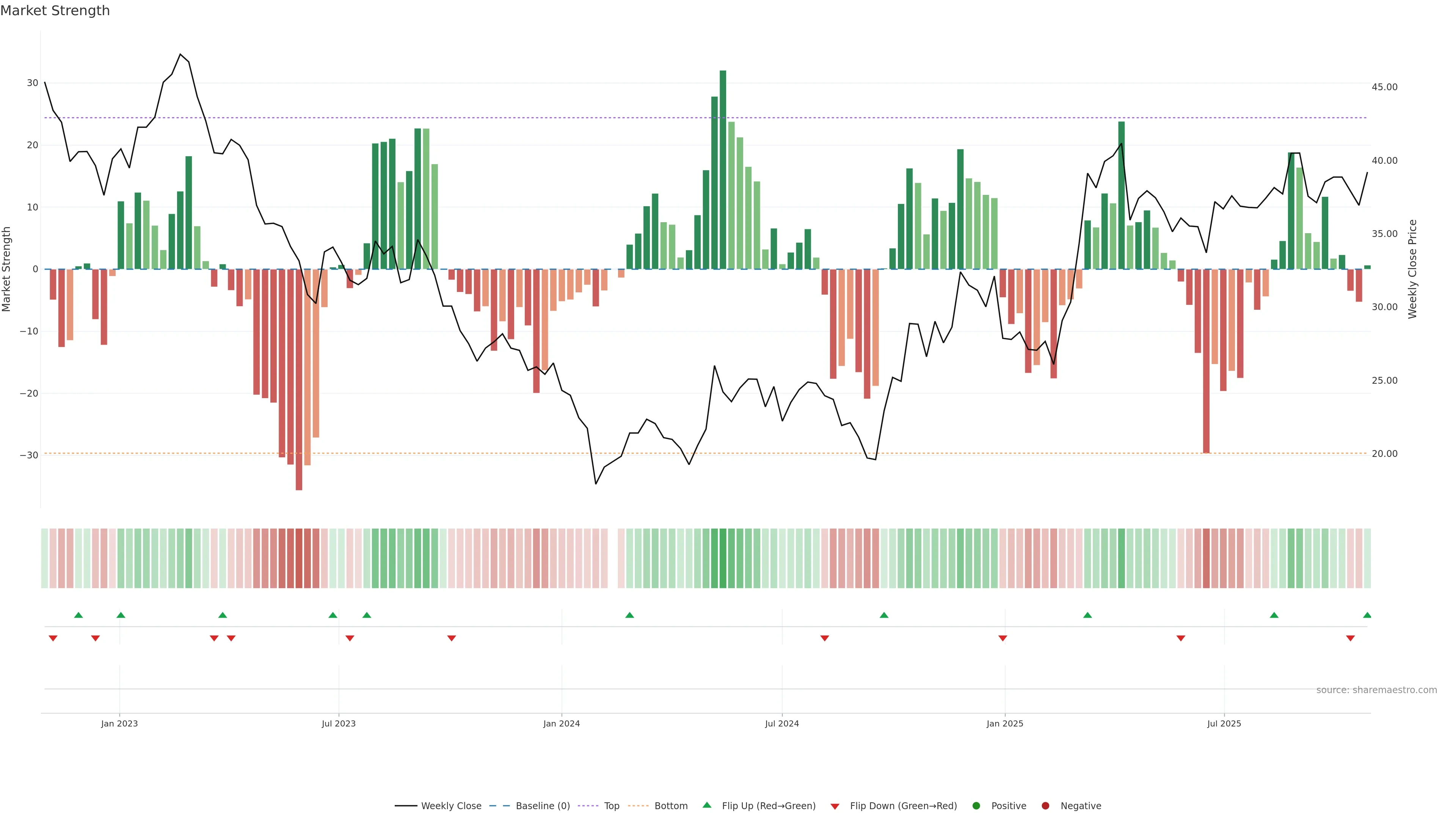This screenshot has height=819, width=1456.
Task: Click the Flip Down red triangle legend icon
Action: pyautogui.click(x=835, y=806)
